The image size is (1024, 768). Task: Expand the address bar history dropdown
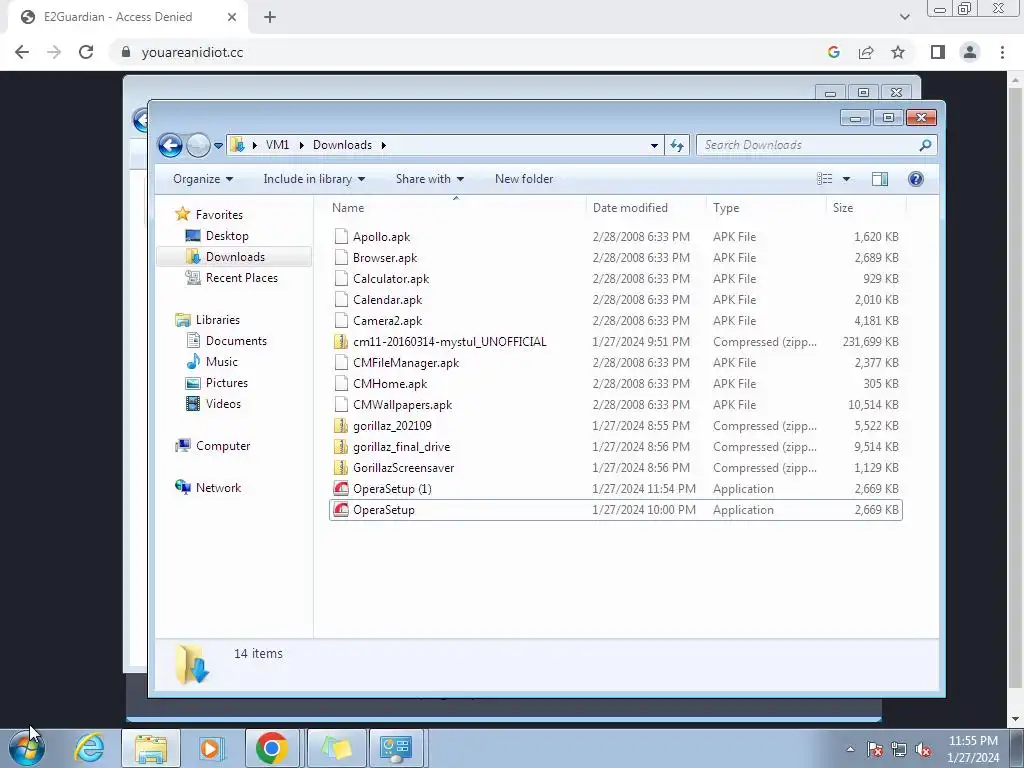coord(654,146)
